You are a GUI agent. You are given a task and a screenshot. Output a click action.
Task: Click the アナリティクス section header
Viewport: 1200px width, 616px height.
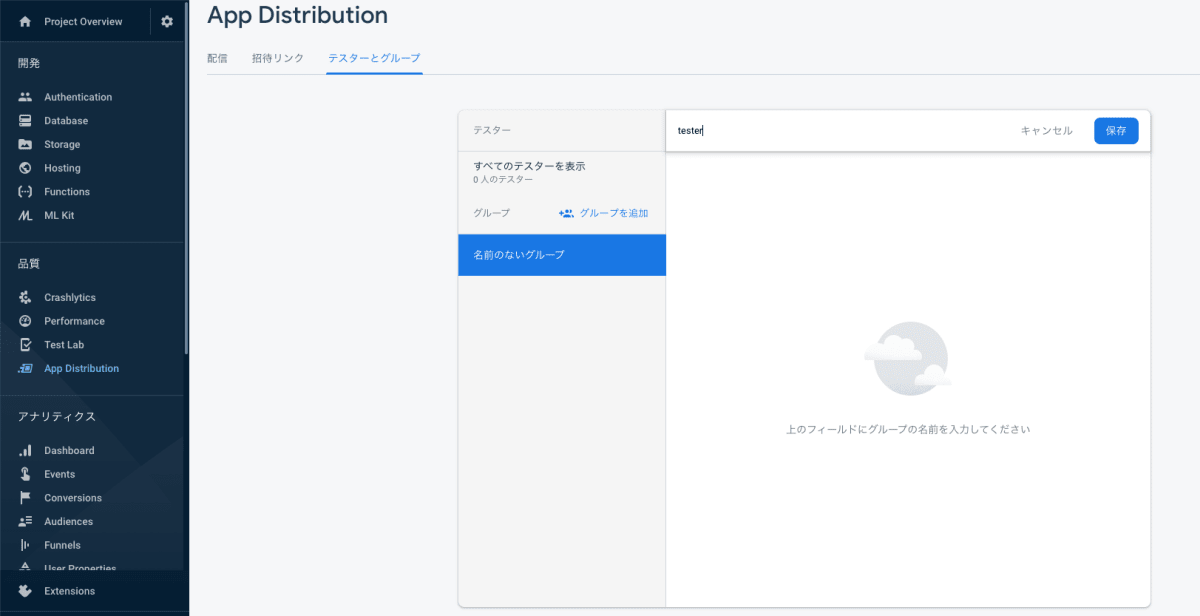(57, 416)
